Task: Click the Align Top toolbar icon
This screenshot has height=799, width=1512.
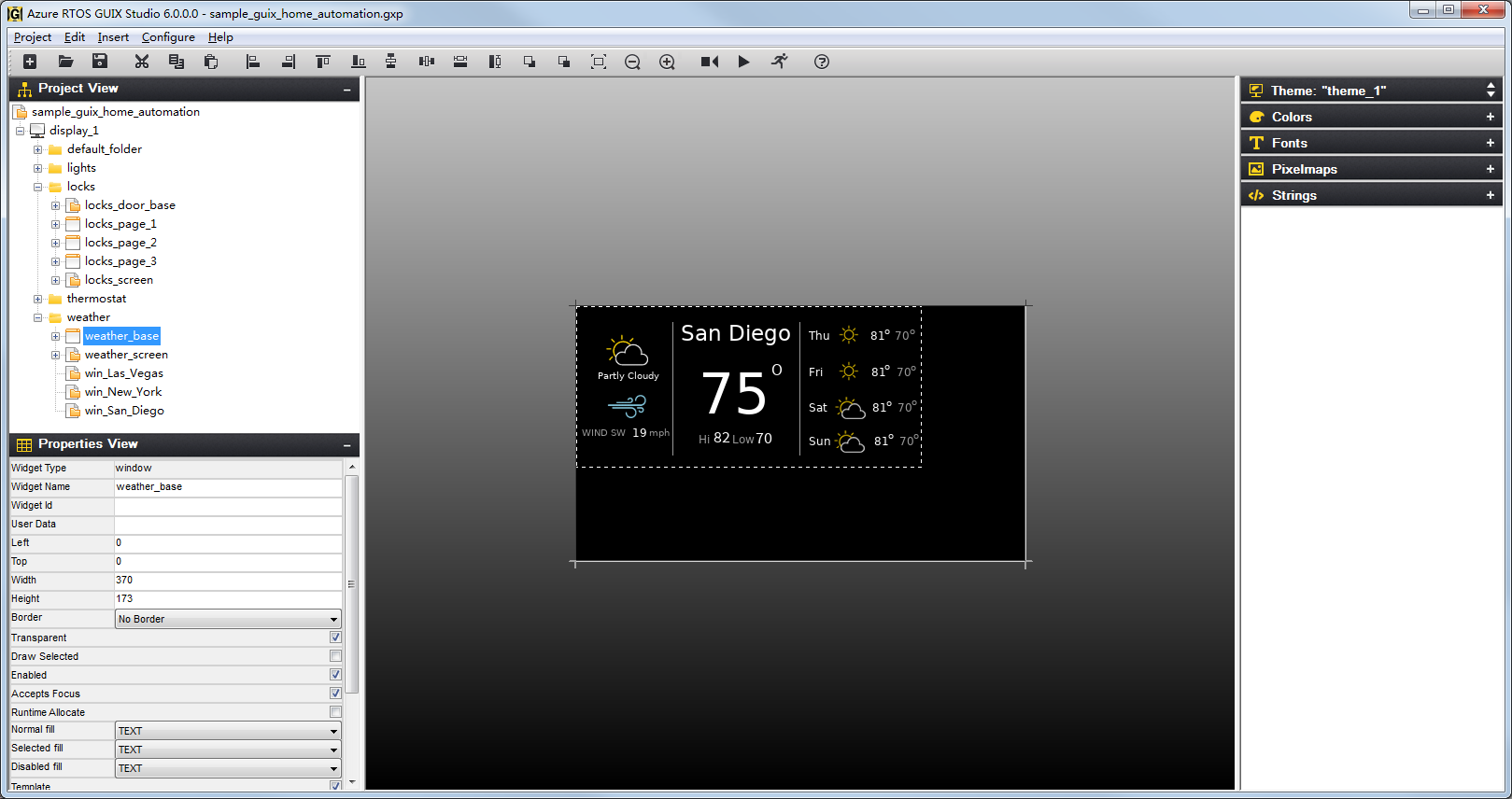Action: tap(323, 62)
